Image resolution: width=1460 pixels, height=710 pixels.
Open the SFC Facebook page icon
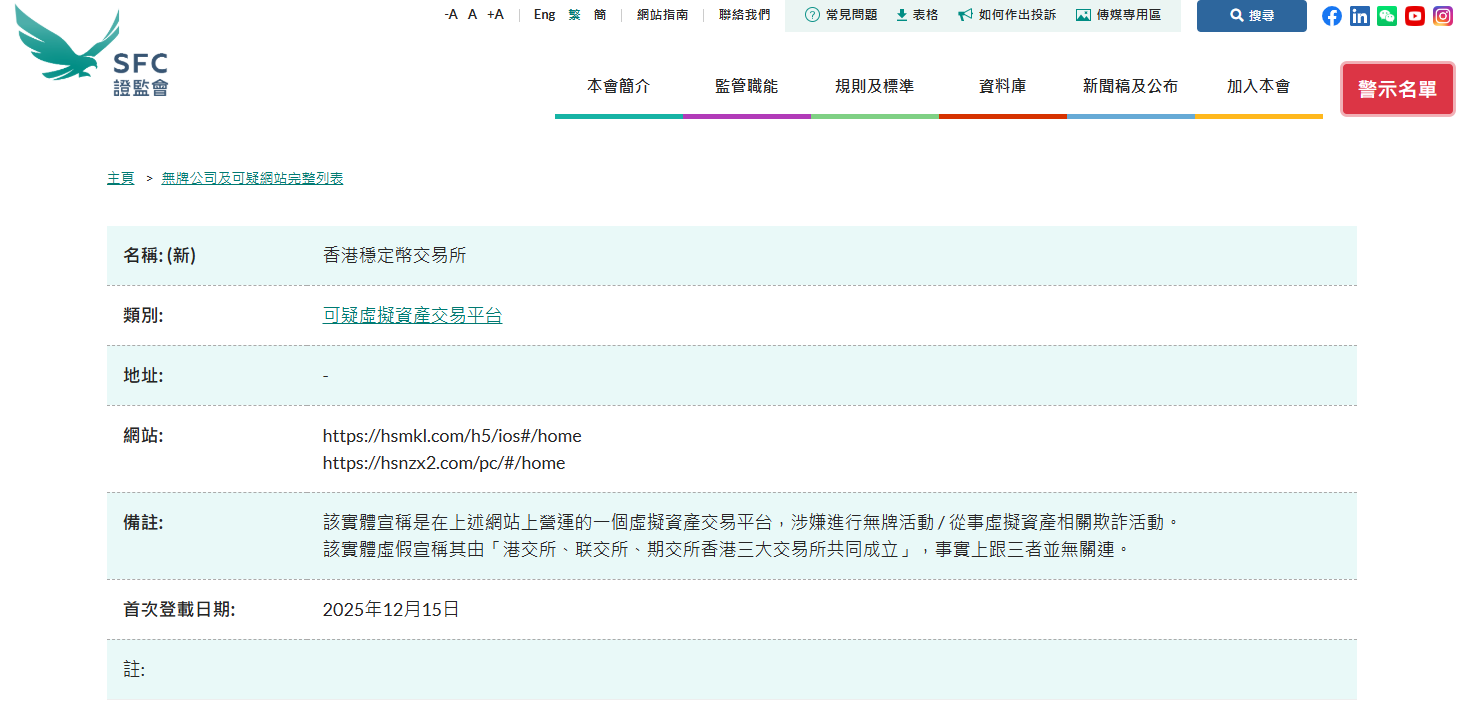pos(1331,16)
